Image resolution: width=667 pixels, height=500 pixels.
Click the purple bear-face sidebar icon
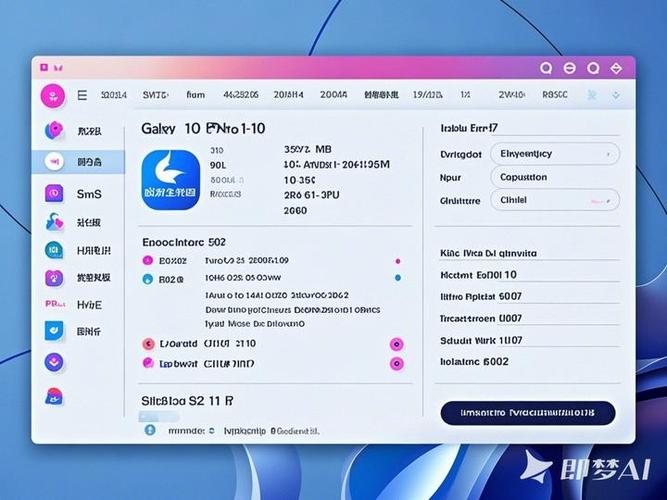54,278
